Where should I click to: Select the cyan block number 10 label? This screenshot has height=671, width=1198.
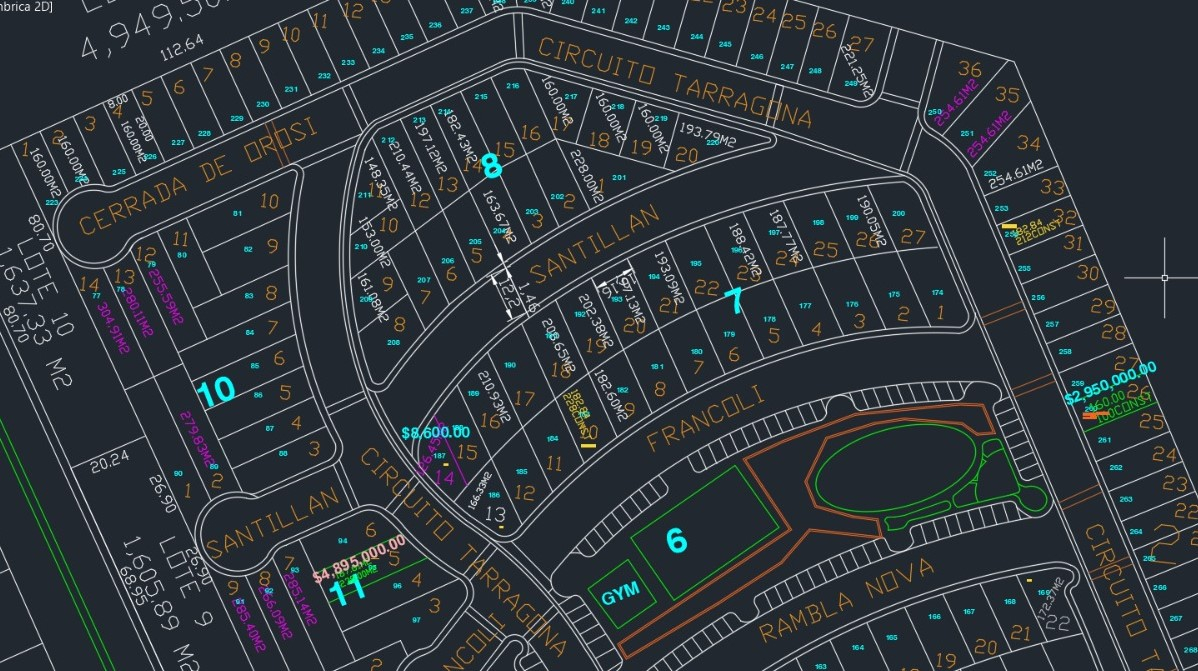pyautogui.click(x=216, y=393)
